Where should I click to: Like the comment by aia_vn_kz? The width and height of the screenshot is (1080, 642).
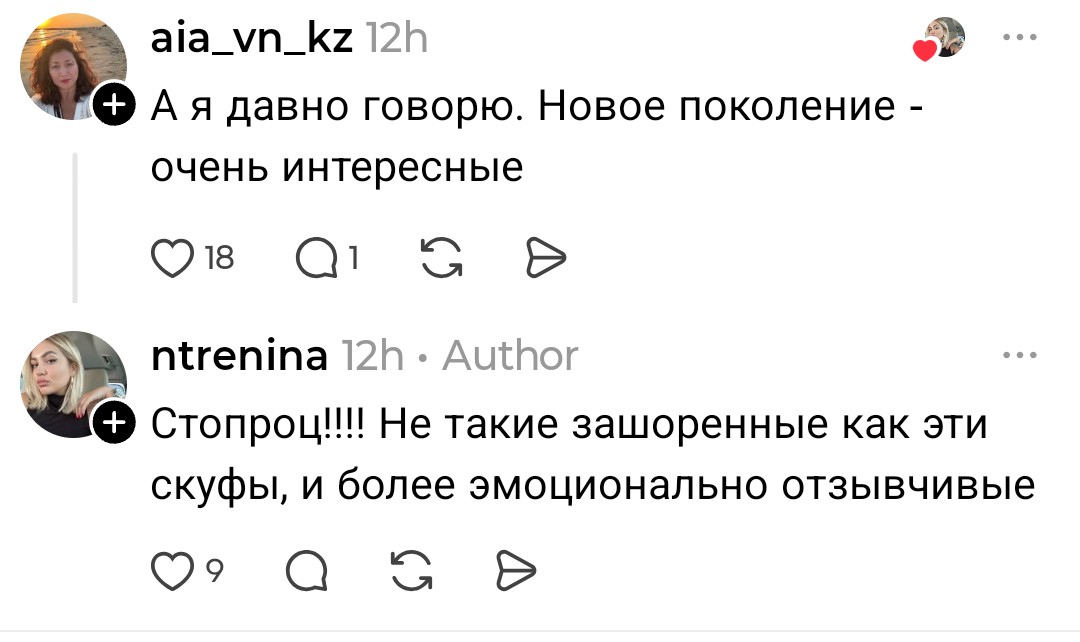pos(173,258)
